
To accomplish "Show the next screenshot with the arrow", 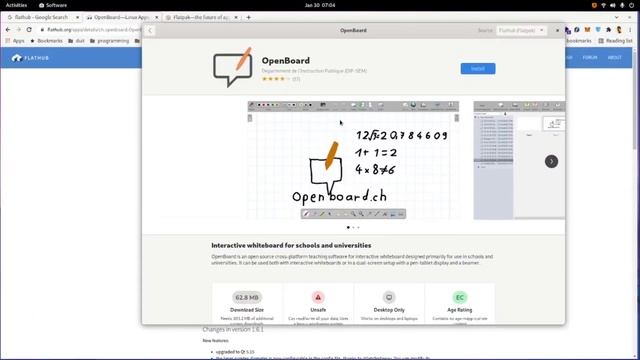I will point(551,161).
